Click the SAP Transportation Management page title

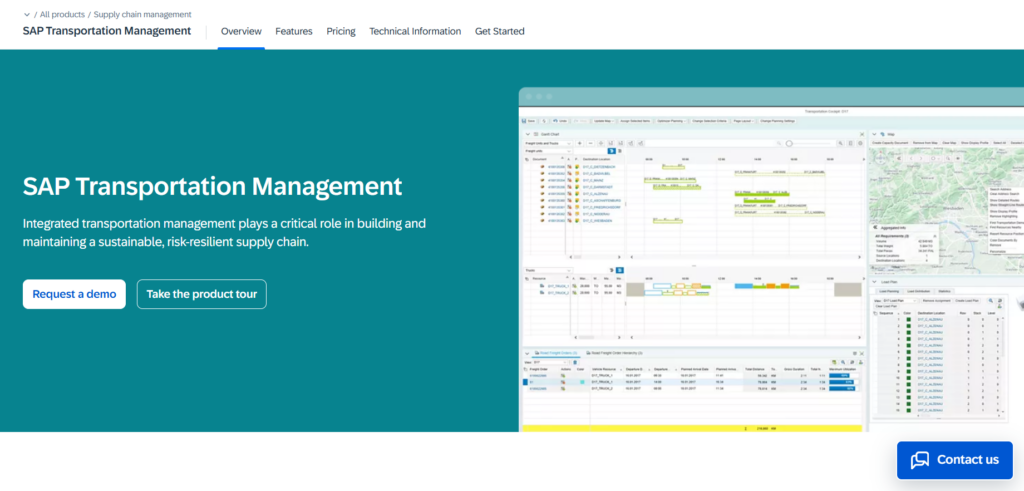coord(106,31)
